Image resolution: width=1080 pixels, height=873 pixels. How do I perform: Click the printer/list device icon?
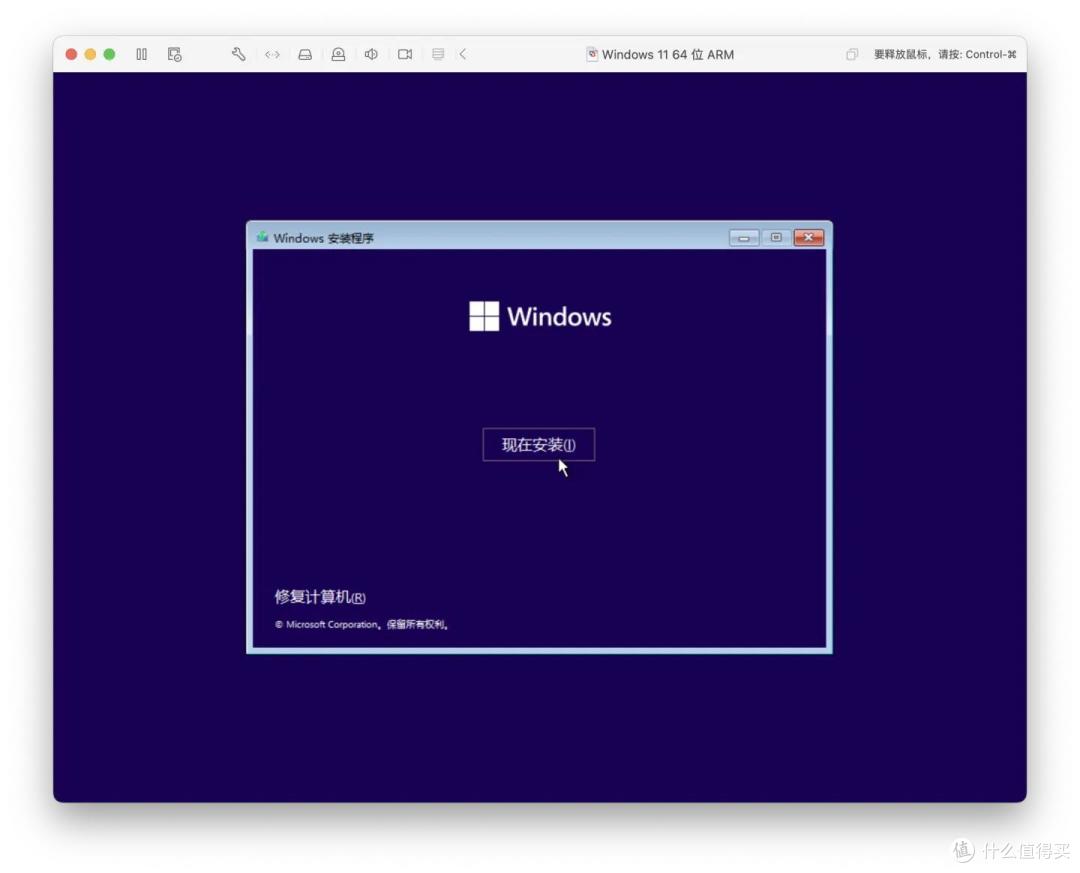coord(438,54)
